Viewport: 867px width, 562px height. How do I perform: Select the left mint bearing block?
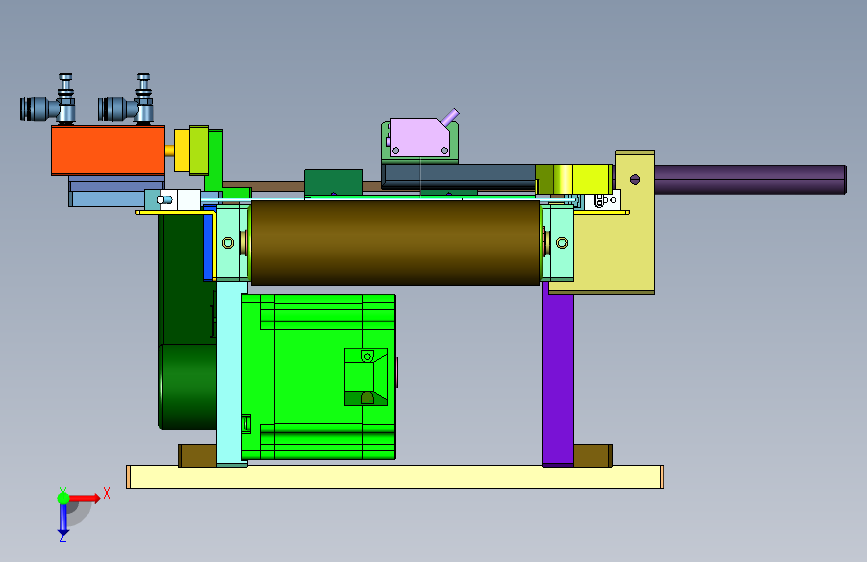(232, 243)
